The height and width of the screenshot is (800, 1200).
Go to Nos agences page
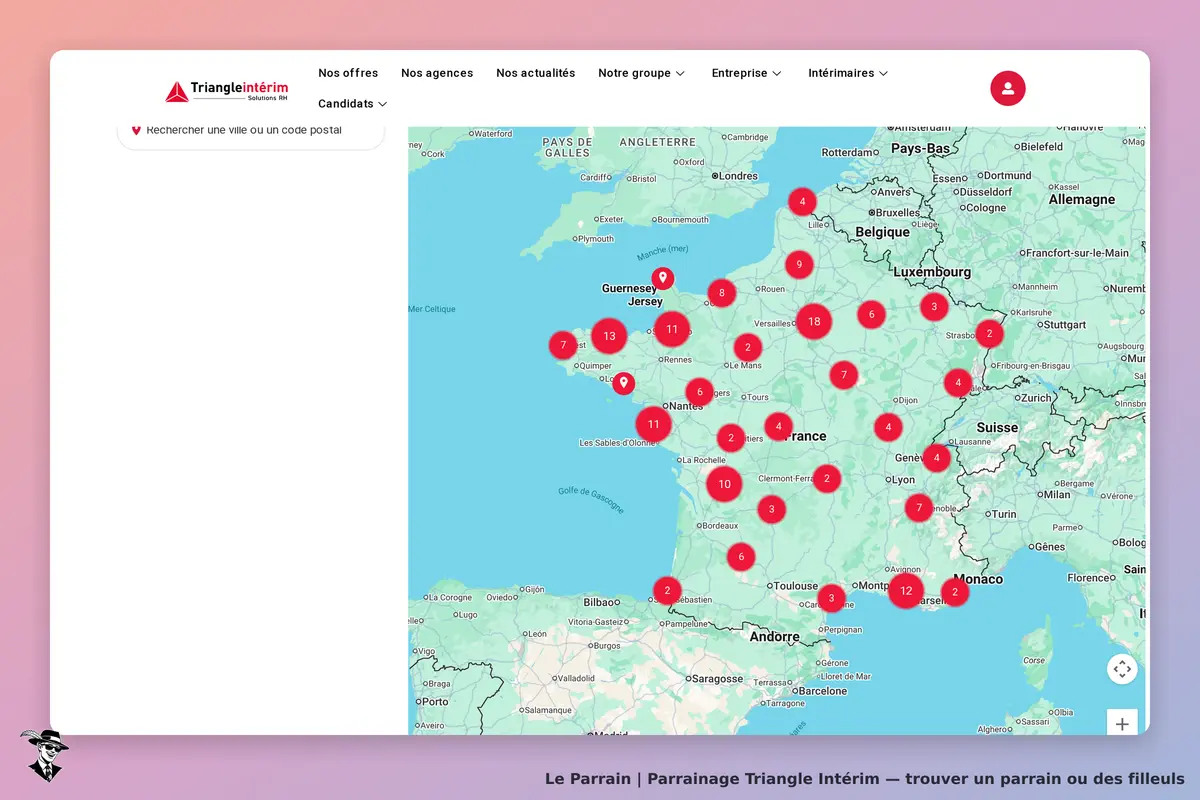(437, 73)
